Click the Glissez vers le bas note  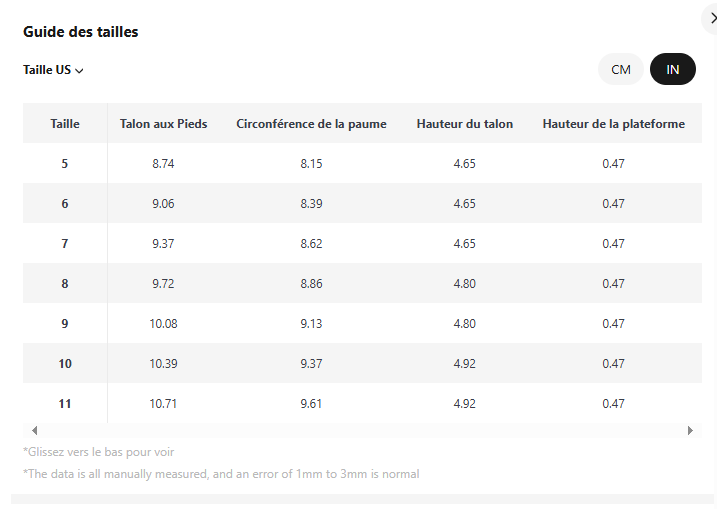click(x=98, y=452)
